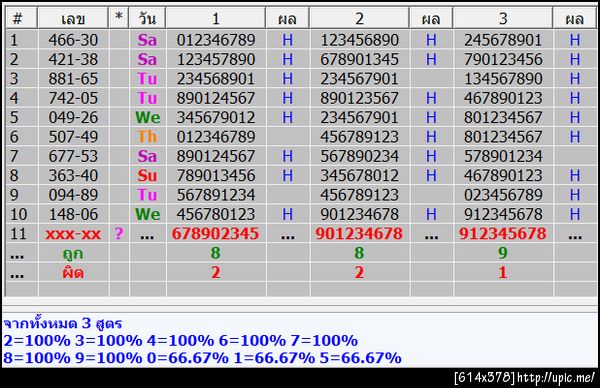Click the red Su day cell
The height and width of the screenshot is (388, 600).
point(147,176)
